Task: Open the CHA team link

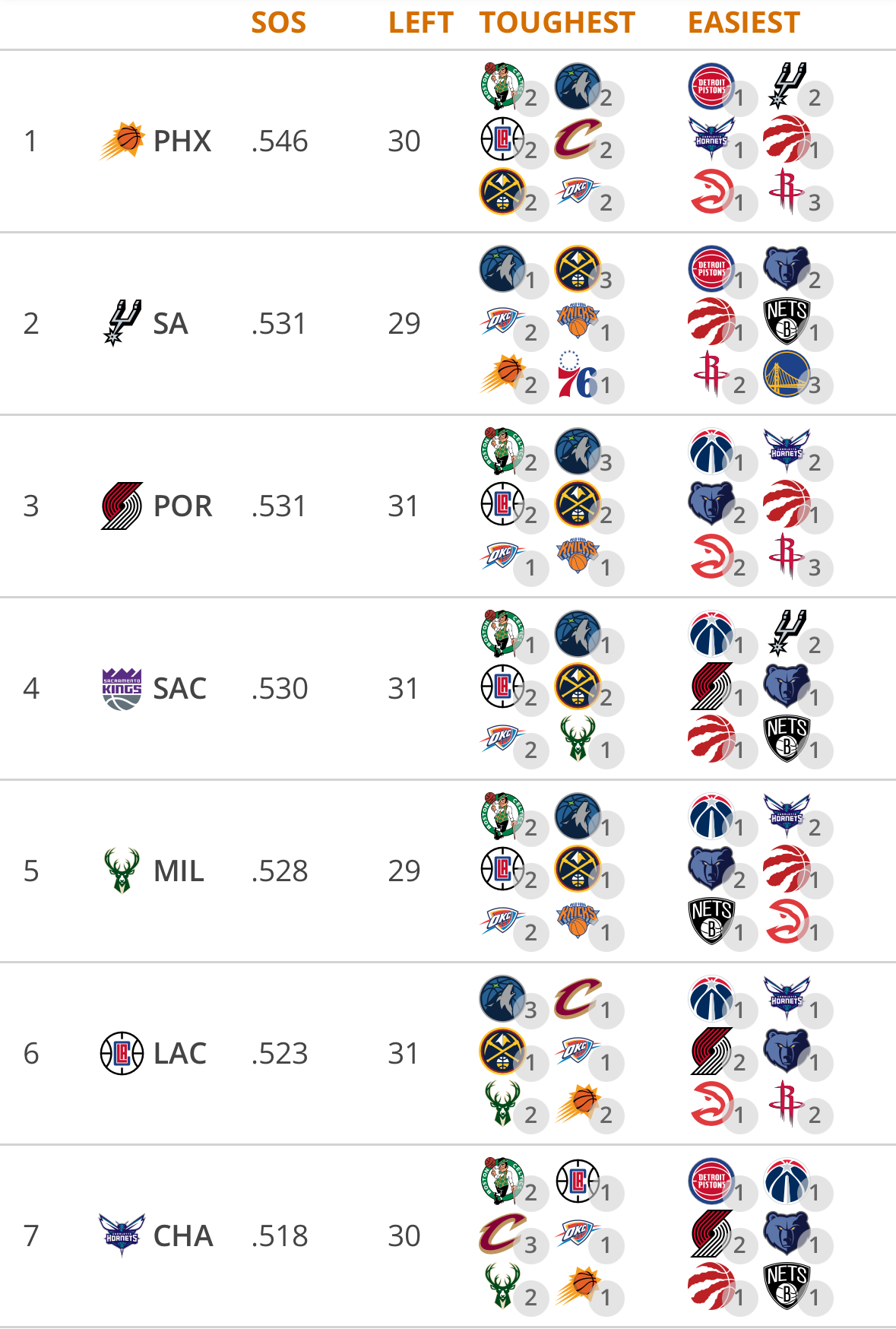Action: click(183, 1235)
